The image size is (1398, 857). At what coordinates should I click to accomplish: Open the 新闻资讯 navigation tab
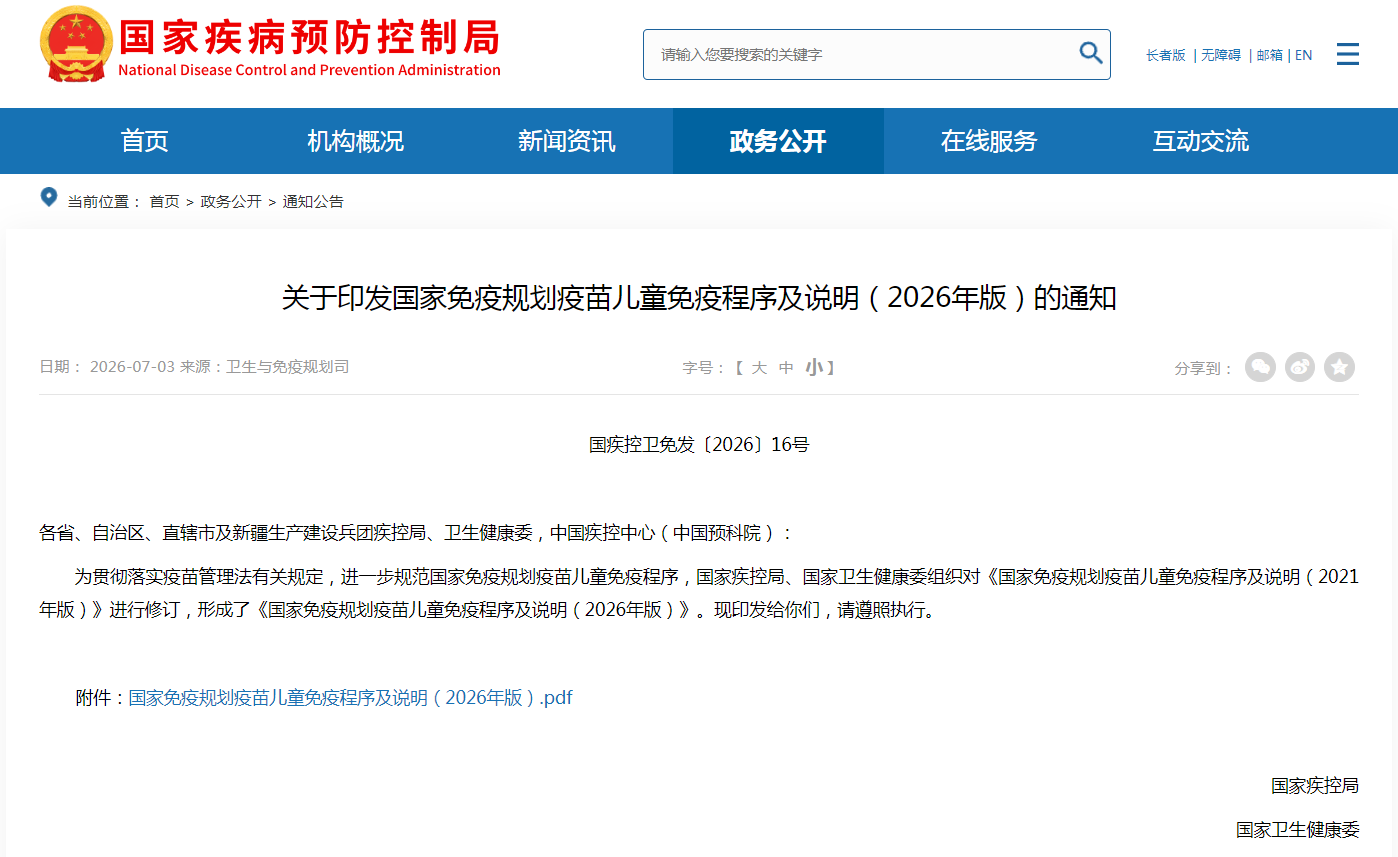click(567, 141)
